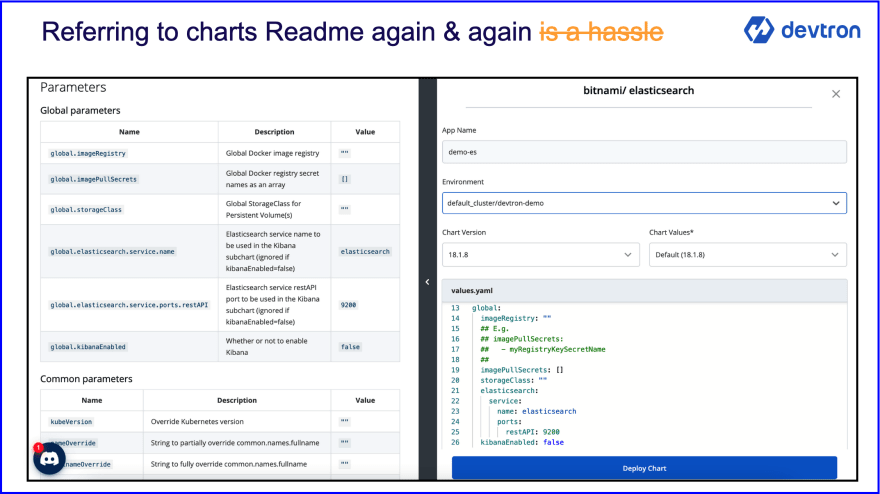The height and width of the screenshot is (494, 880).
Task: Open the Environment dropdown
Action: pyautogui.click(x=644, y=203)
